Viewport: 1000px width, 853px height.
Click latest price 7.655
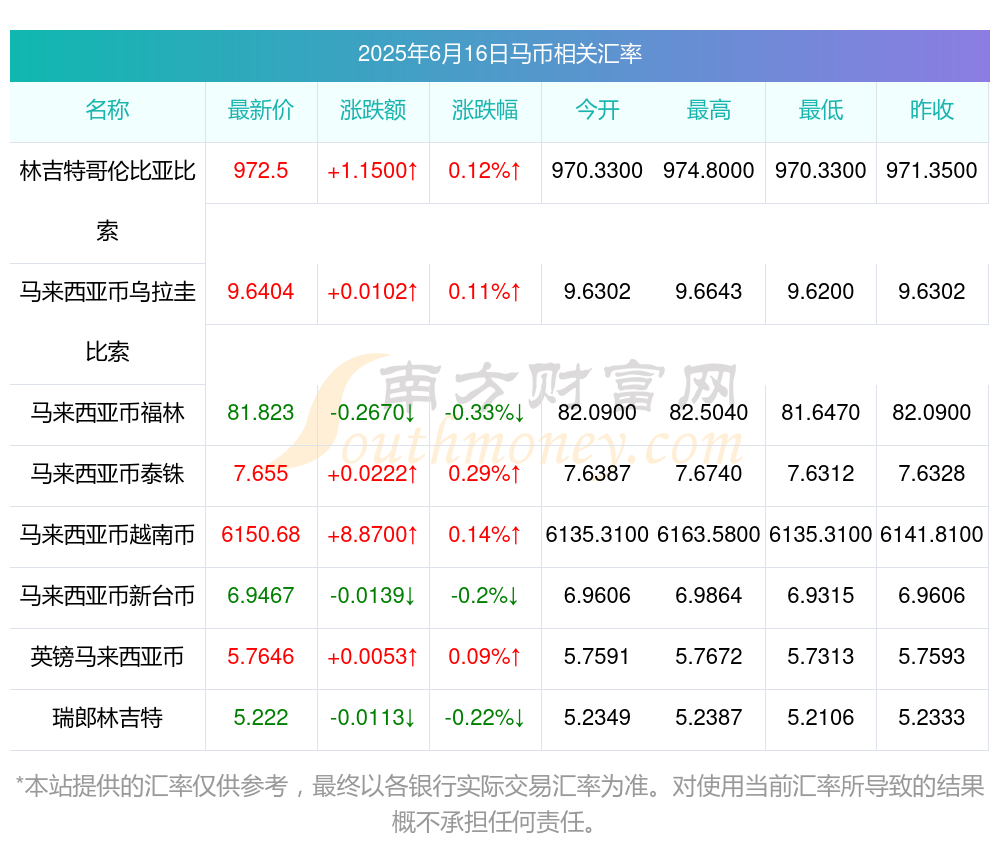(261, 474)
